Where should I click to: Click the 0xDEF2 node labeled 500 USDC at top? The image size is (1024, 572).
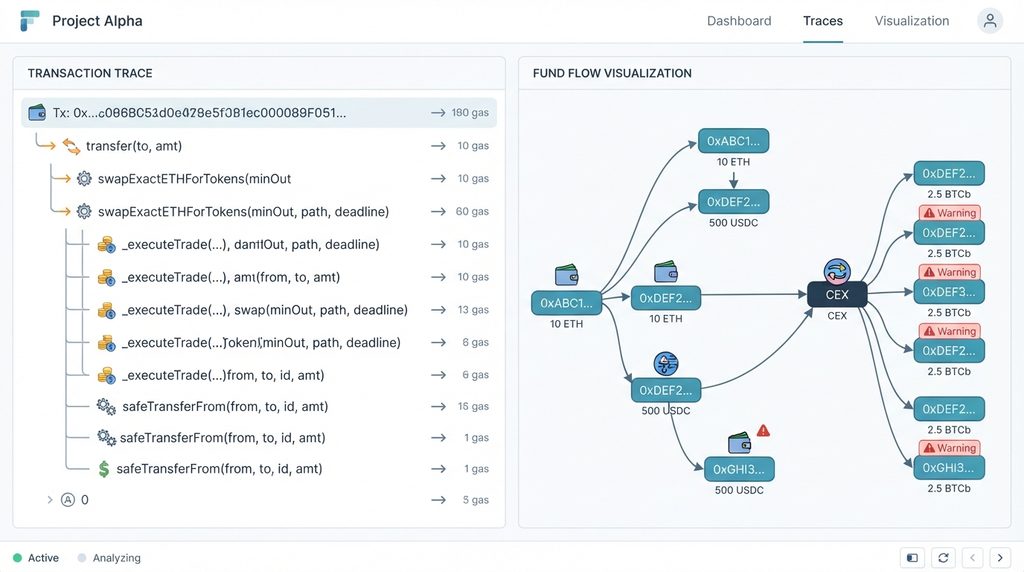(x=733, y=202)
